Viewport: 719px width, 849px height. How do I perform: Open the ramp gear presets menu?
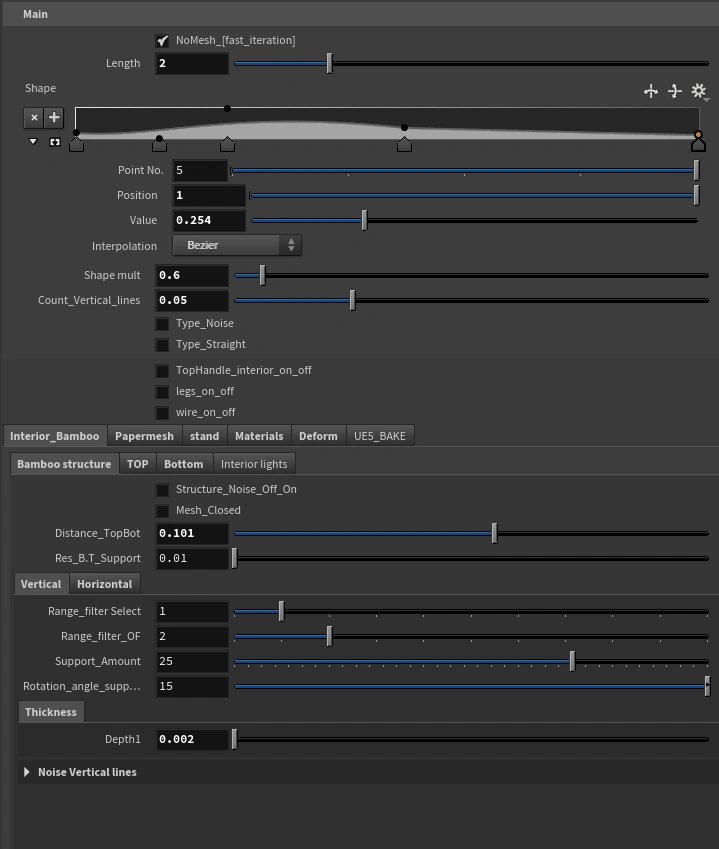tap(699, 91)
